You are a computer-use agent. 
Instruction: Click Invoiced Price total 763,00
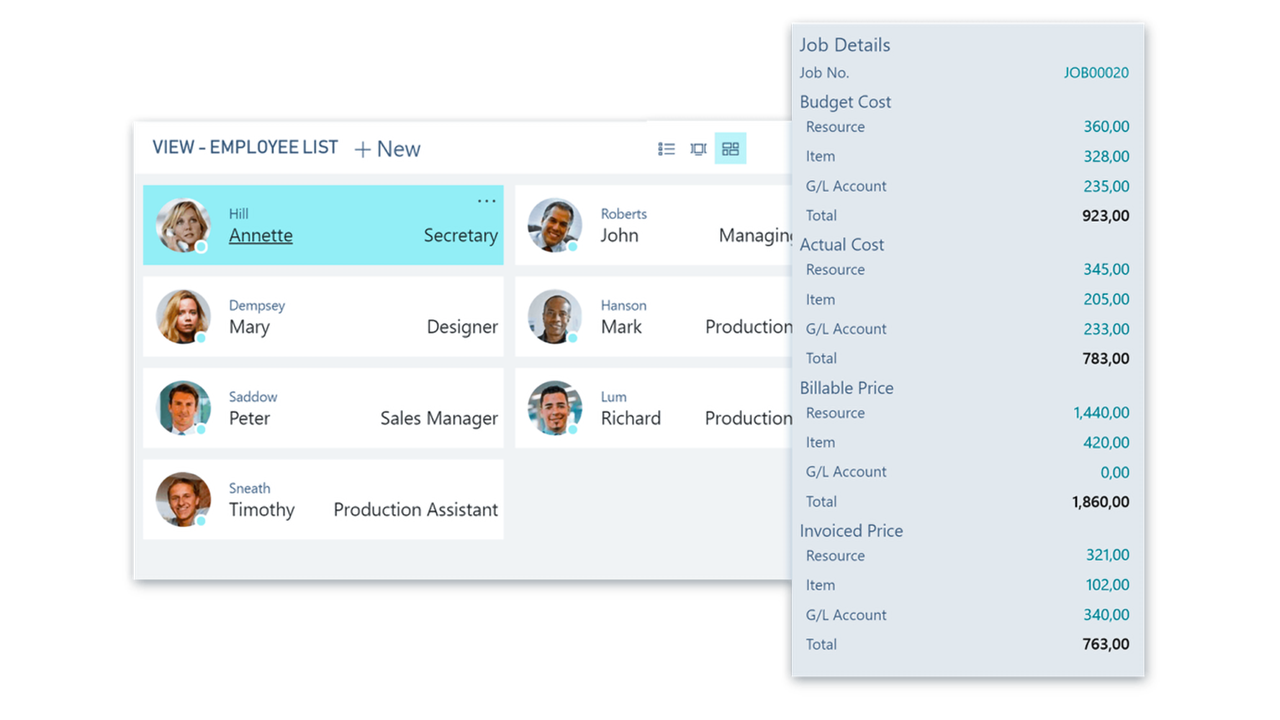(x=1106, y=645)
